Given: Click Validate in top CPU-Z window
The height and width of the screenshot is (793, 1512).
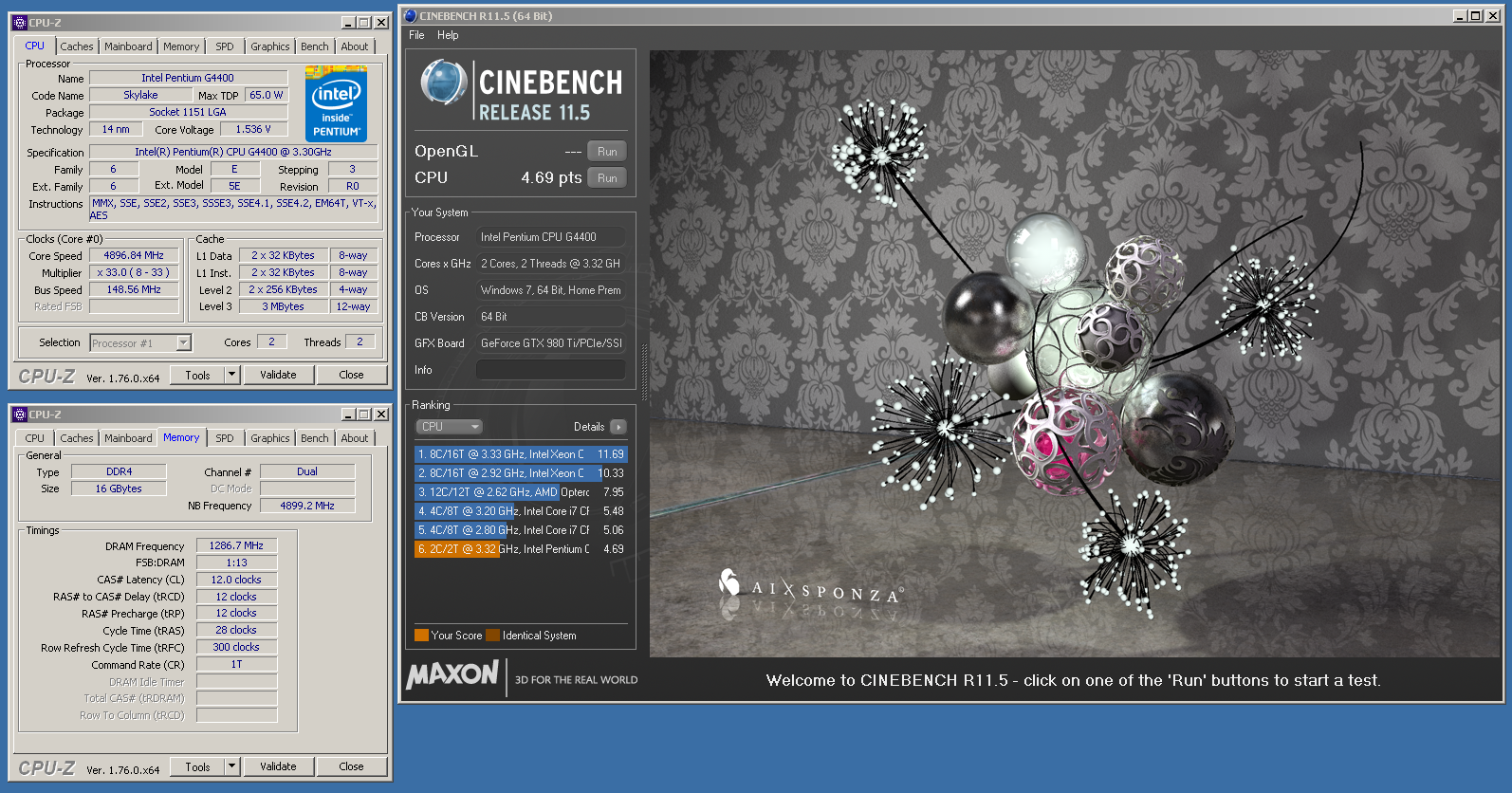Looking at the screenshot, I should (x=278, y=375).
